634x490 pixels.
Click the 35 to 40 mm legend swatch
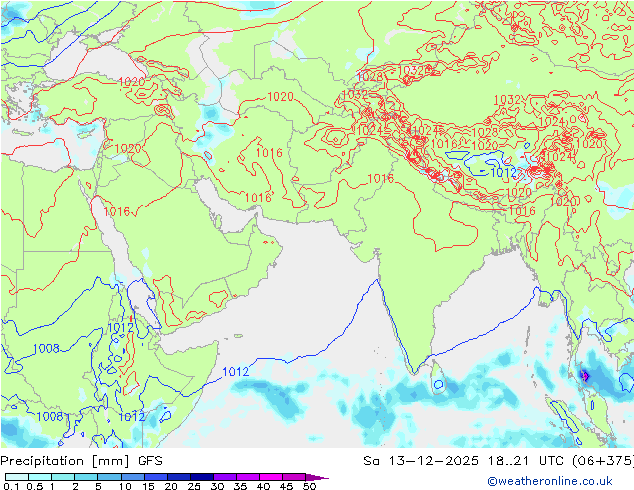point(248,477)
